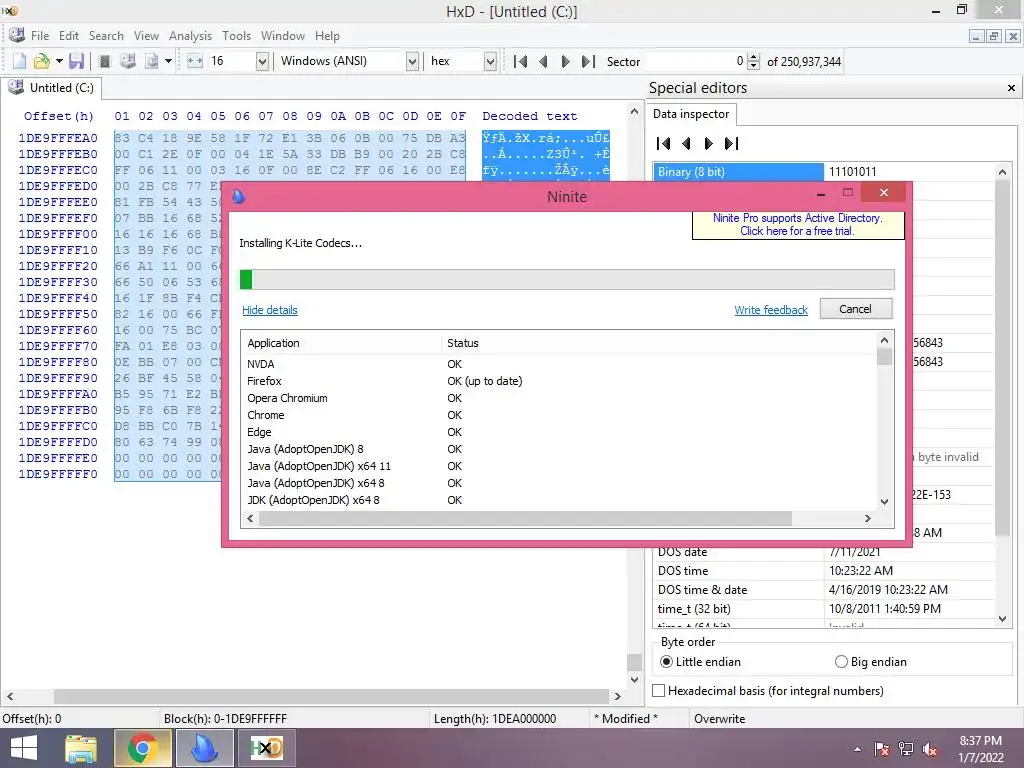Viewport: 1024px width, 768px height.
Task: Open the Analysis menu
Action: [x=190, y=35]
